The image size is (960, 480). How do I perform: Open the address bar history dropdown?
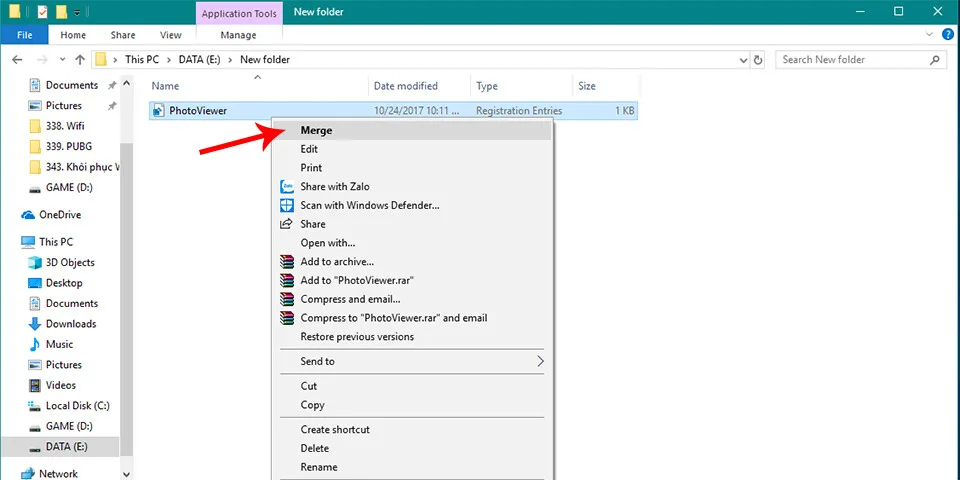(x=739, y=60)
